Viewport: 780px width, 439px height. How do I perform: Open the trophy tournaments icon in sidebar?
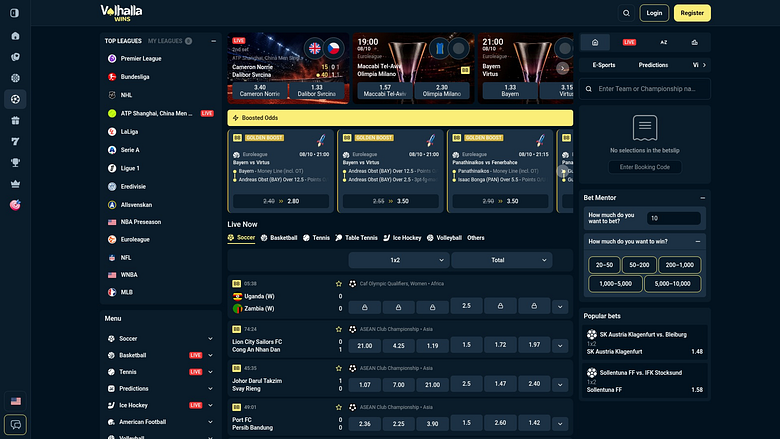[x=15, y=163]
